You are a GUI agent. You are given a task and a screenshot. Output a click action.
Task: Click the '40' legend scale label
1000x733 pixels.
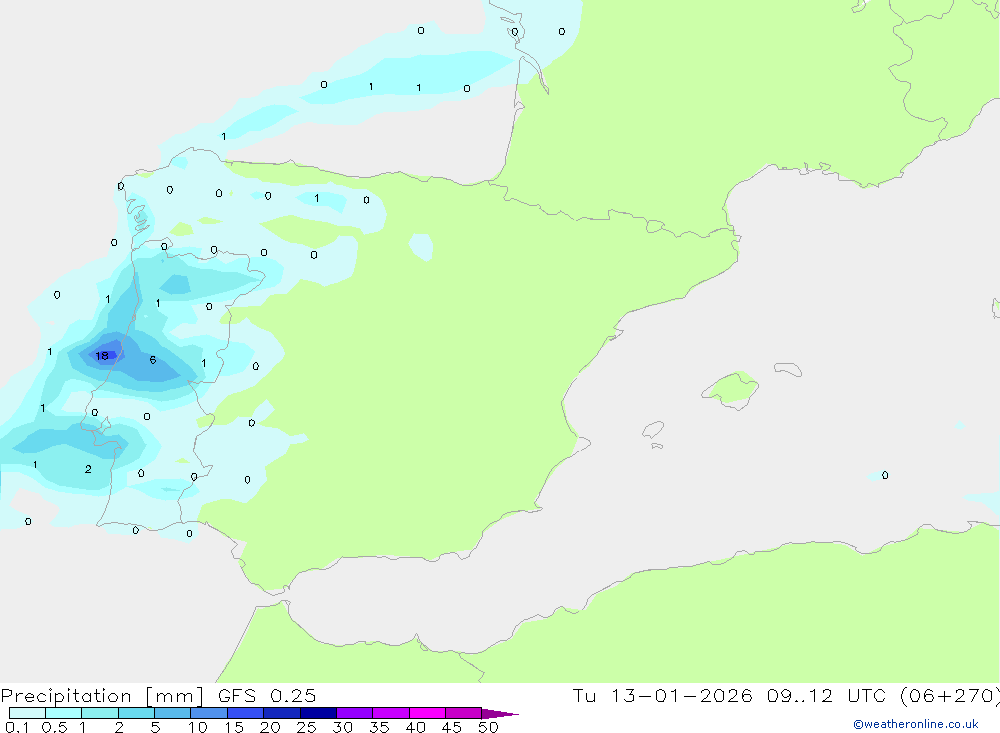(x=416, y=727)
